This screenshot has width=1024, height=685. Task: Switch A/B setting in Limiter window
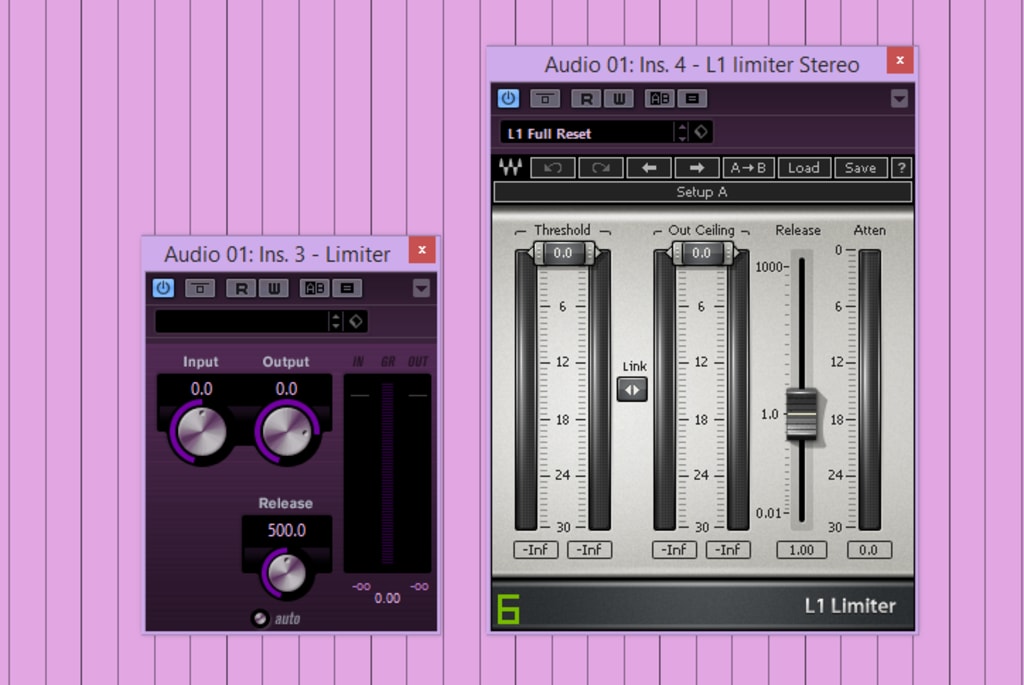315,288
